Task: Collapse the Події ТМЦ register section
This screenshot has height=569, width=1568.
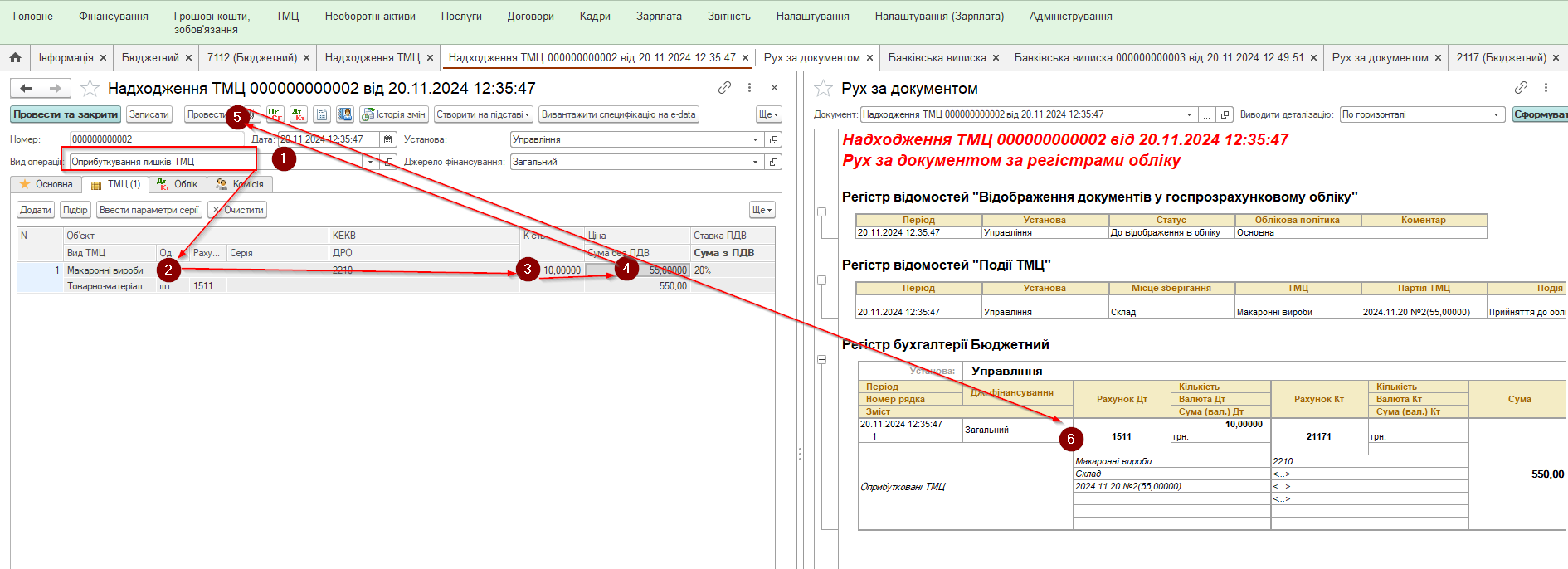Action: (x=821, y=280)
